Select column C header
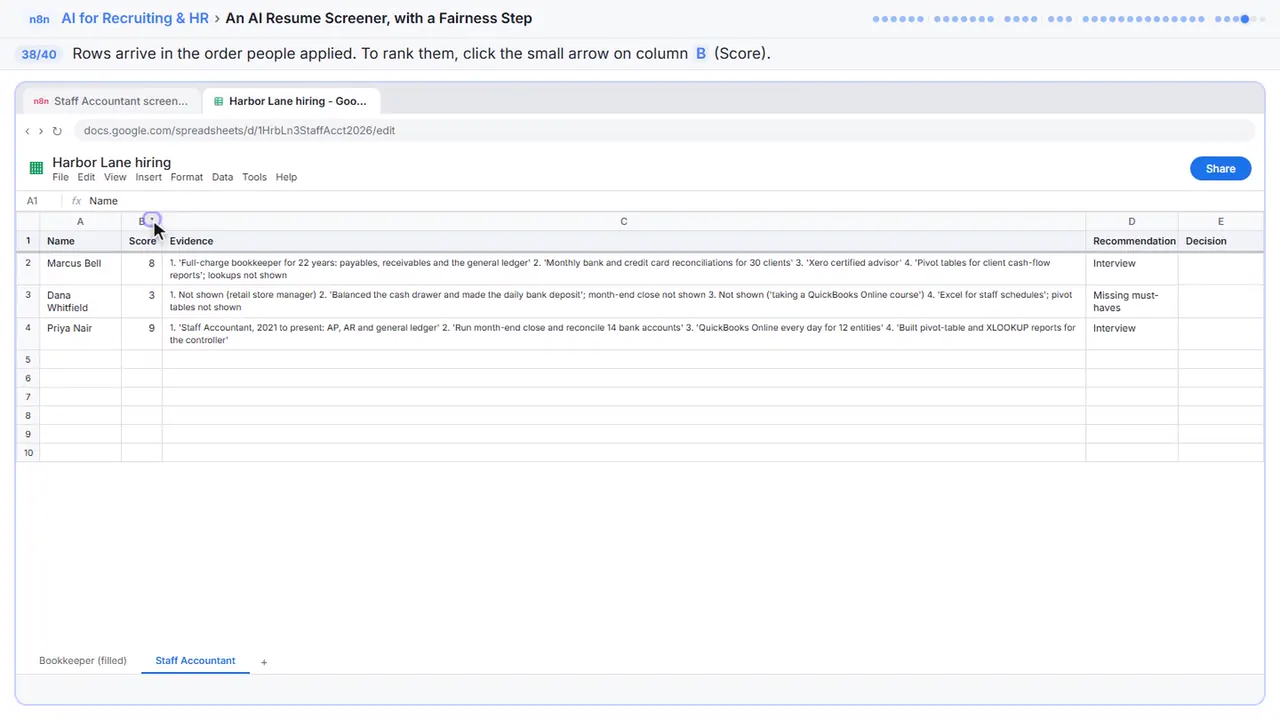1280x720 pixels. [x=624, y=221]
